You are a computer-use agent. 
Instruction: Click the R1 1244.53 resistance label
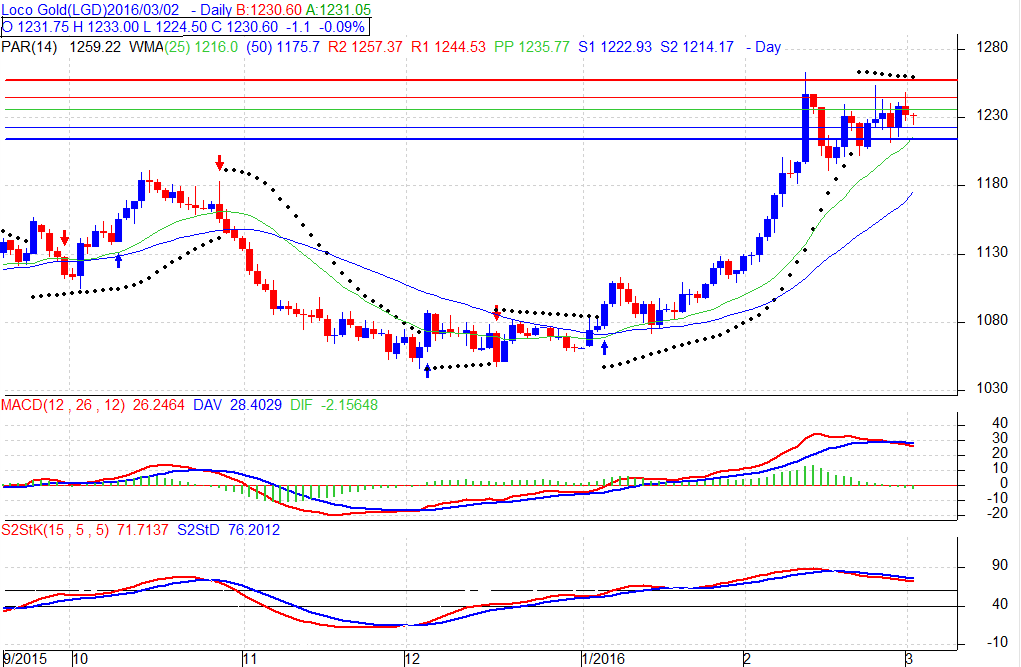[x=448, y=47]
